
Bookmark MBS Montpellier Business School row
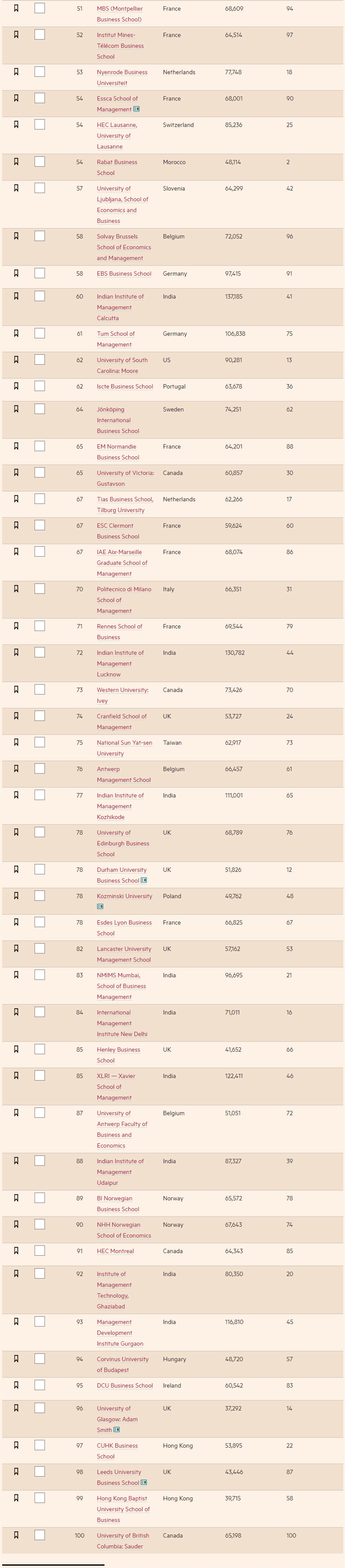[x=16, y=9]
